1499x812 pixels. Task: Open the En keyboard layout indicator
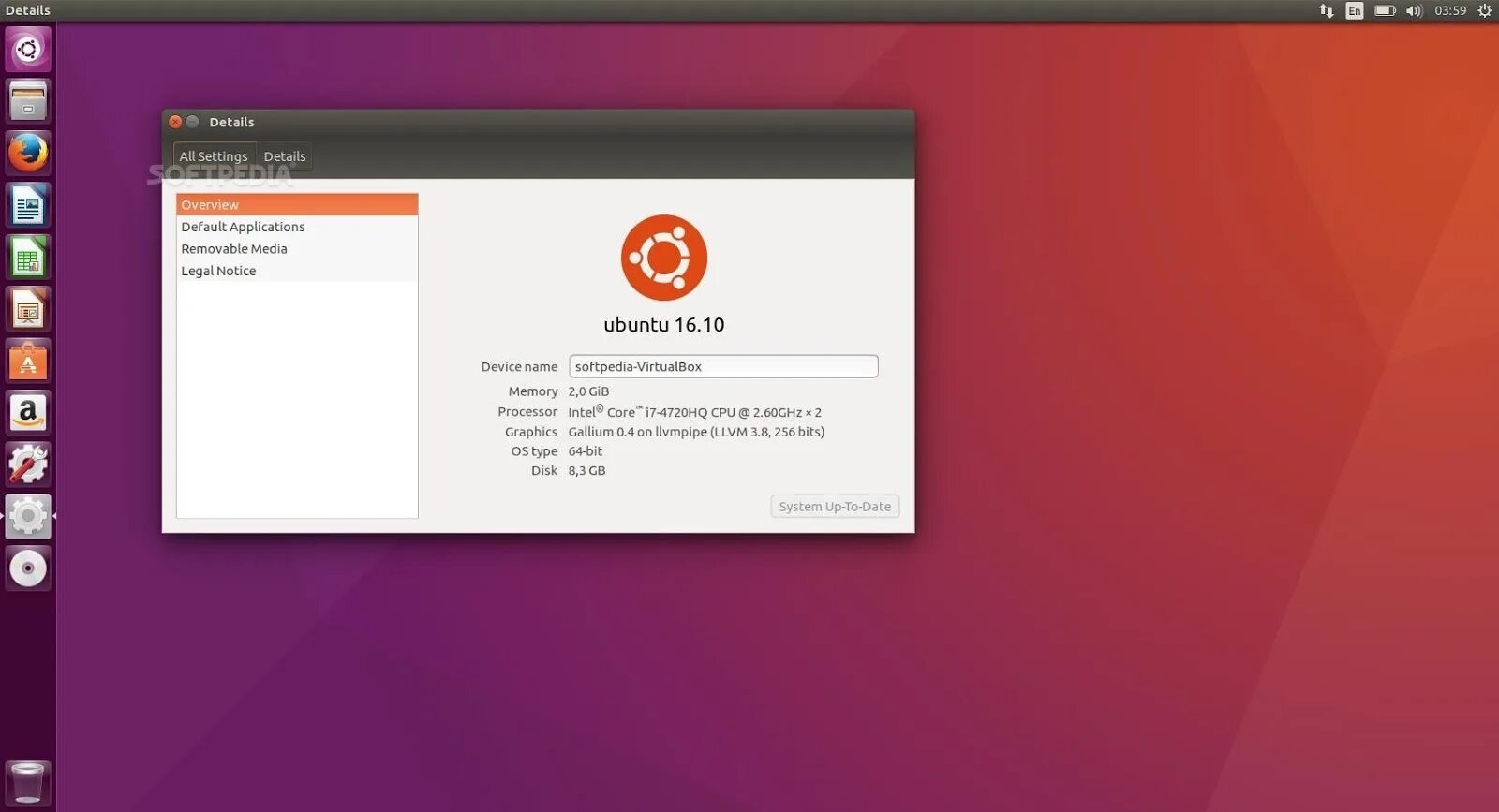(1354, 10)
